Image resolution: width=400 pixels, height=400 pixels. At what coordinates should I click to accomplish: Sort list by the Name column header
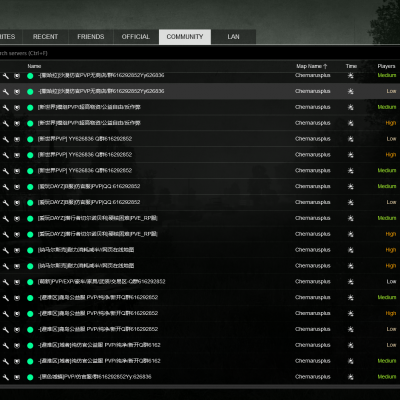[x=34, y=66]
